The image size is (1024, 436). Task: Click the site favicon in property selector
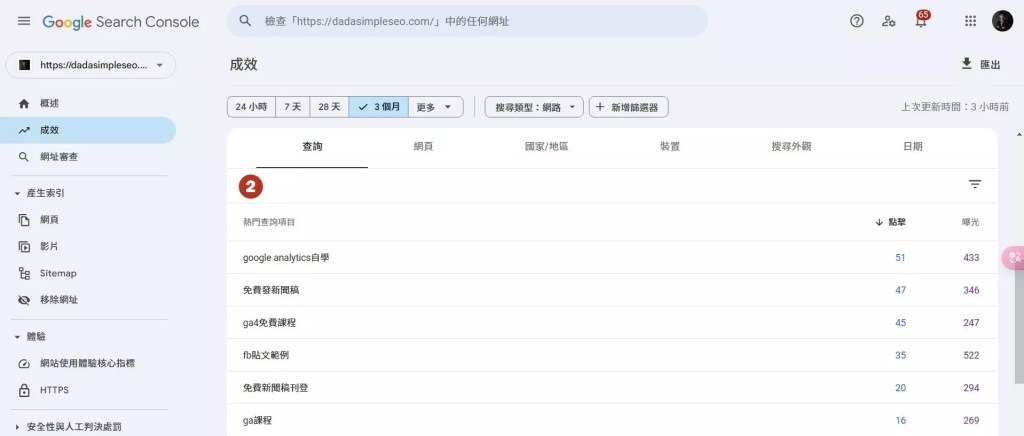[x=24, y=65]
